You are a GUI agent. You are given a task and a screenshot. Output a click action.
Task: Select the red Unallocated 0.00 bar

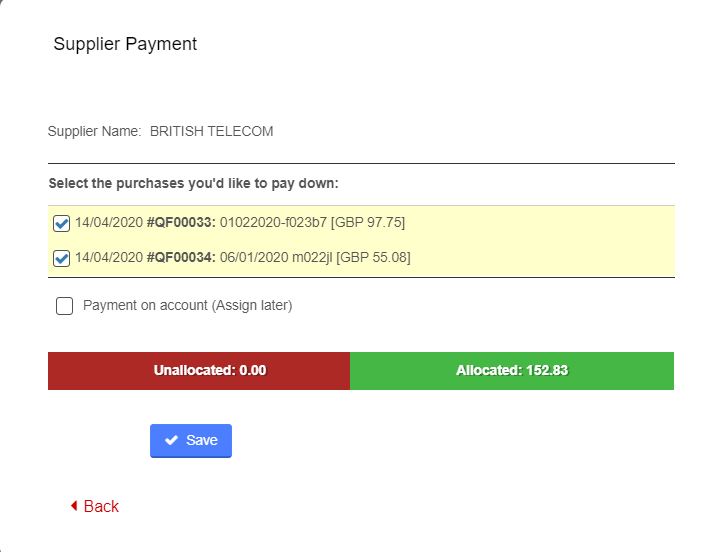point(199,370)
